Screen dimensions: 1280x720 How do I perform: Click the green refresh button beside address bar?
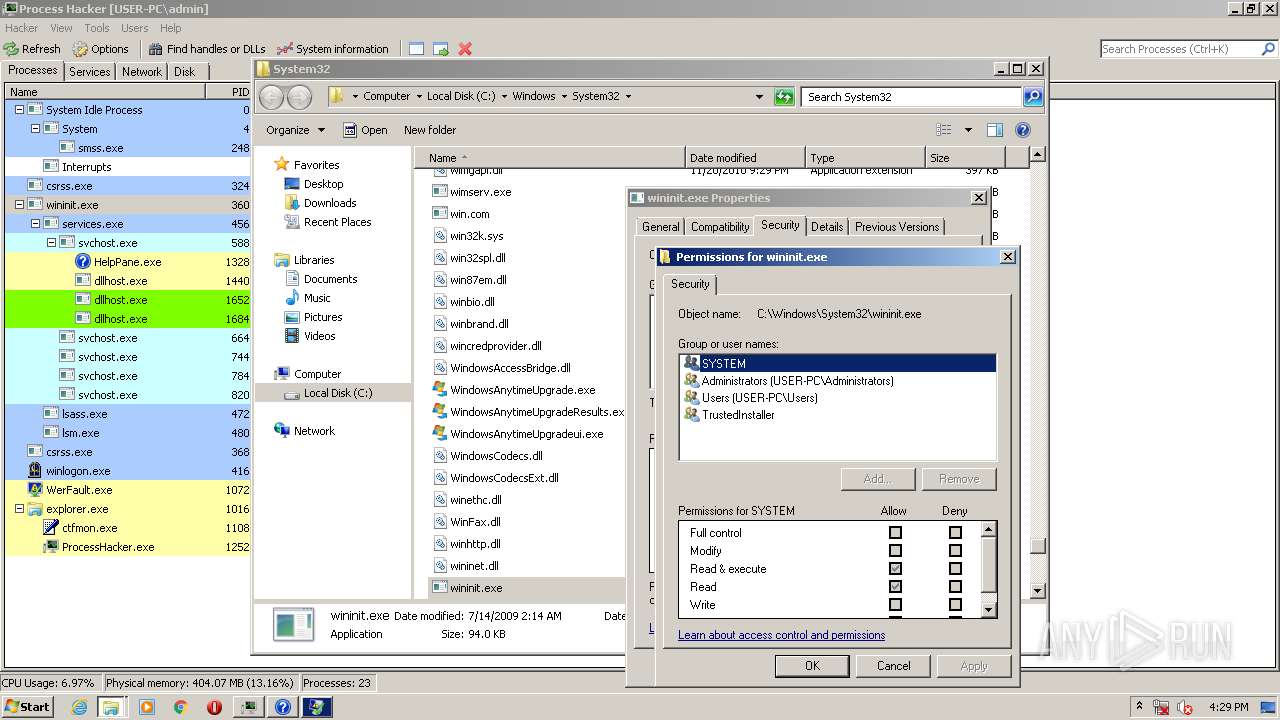784,97
